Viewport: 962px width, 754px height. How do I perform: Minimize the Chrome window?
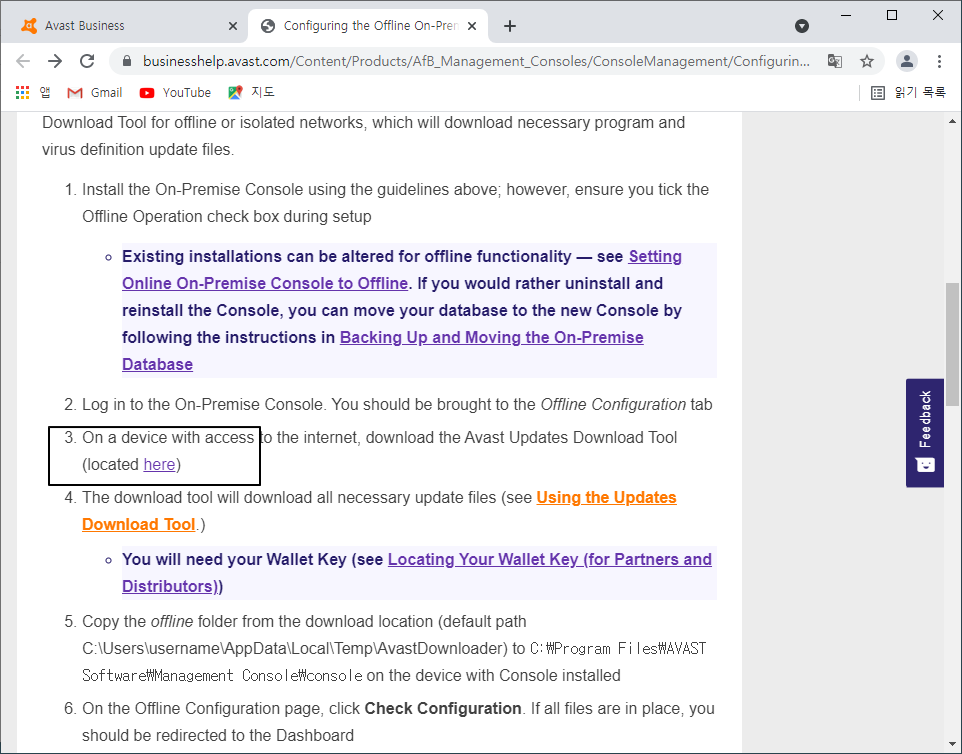(846, 15)
